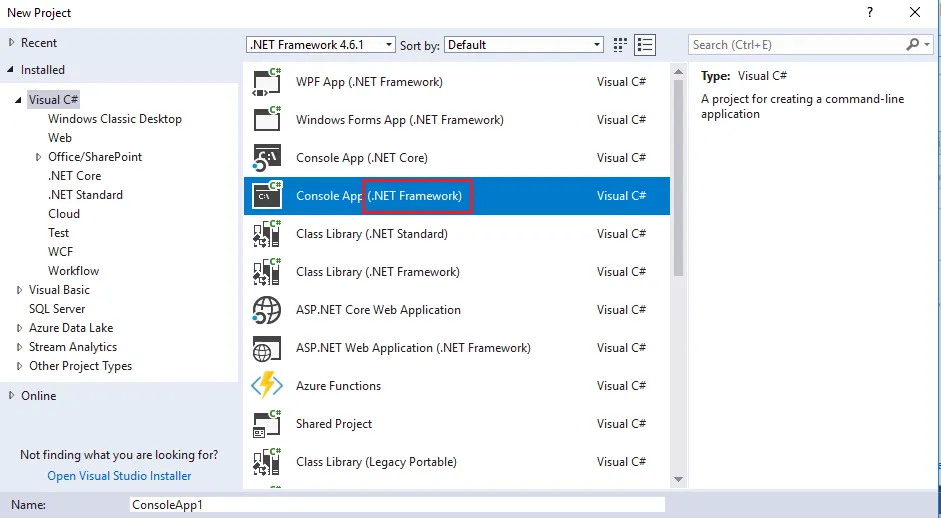This screenshot has width=941, height=518.
Task: Switch to small icons grid view
Action: tap(620, 44)
